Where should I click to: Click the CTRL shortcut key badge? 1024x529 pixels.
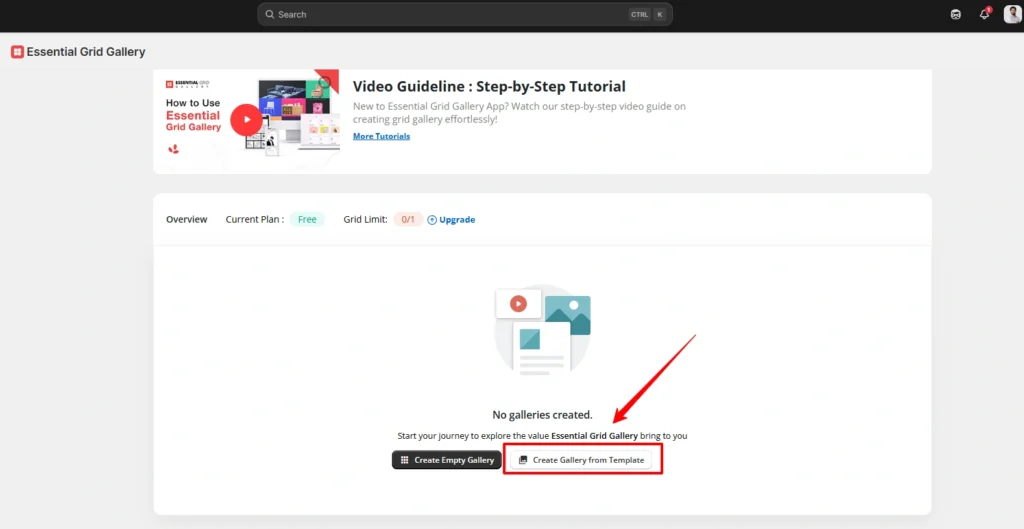639,14
